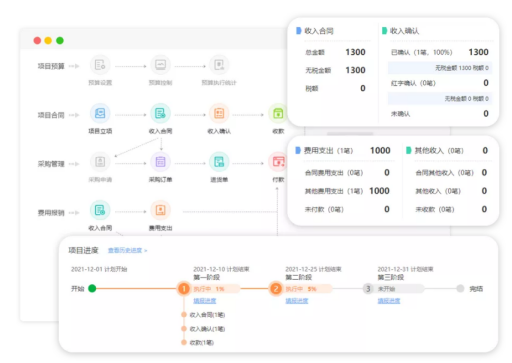Select the 费用报销 row label
Image resolution: width=512 pixels, height=363 pixels.
[51, 213]
